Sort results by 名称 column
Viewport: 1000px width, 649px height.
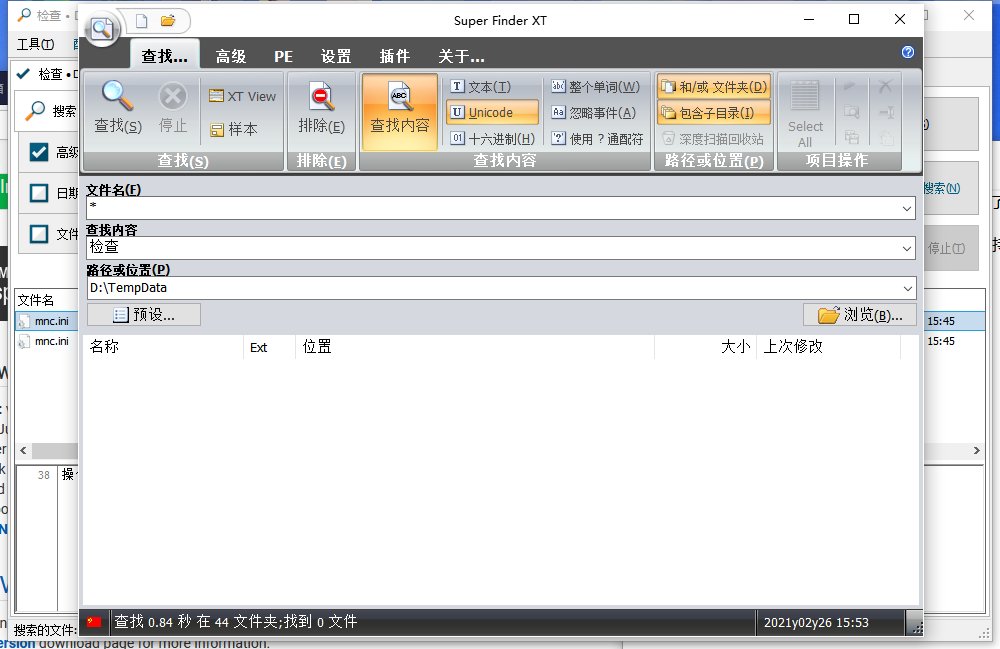click(163, 347)
